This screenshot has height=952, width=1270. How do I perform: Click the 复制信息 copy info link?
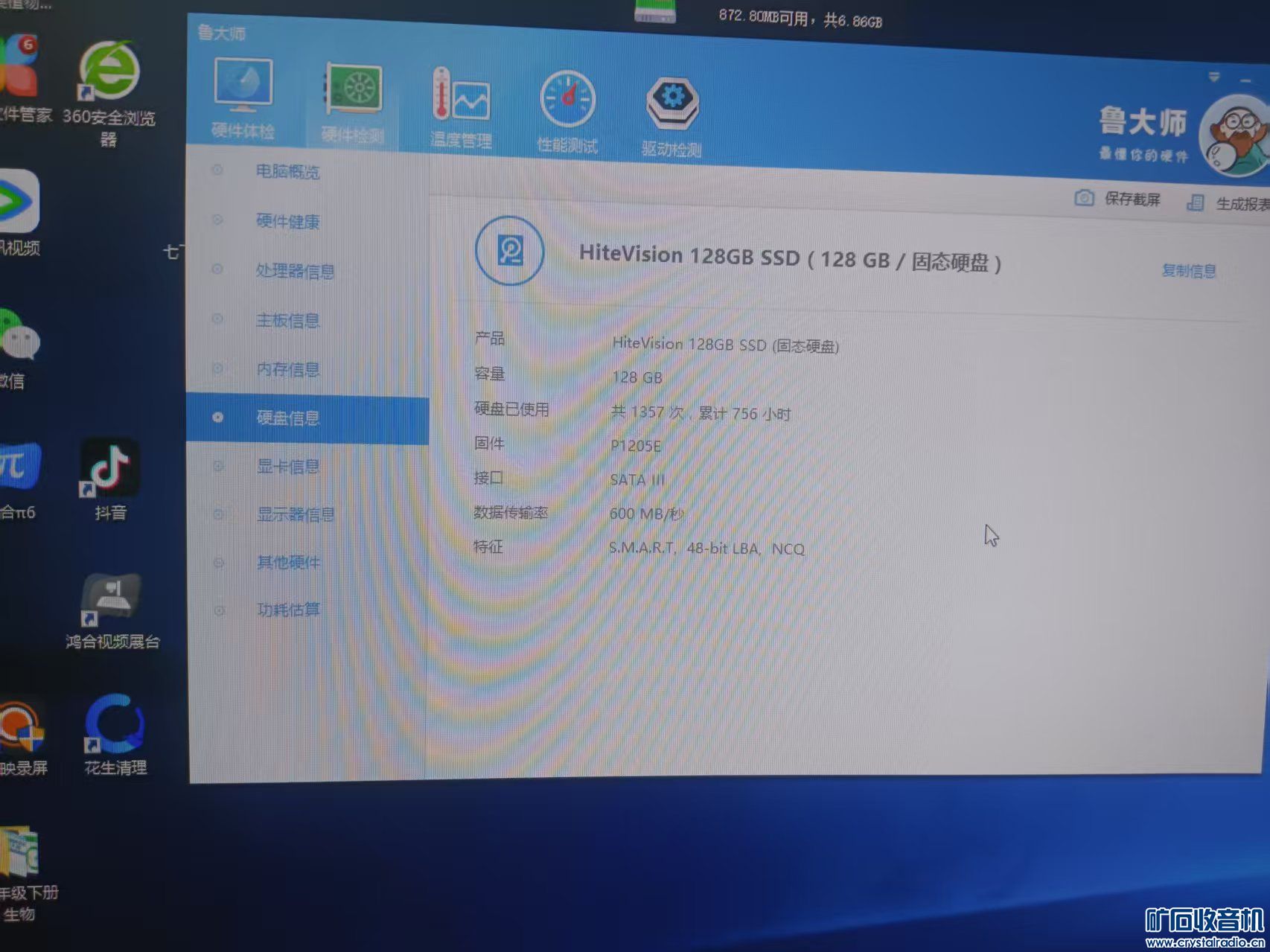[1189, 271]
